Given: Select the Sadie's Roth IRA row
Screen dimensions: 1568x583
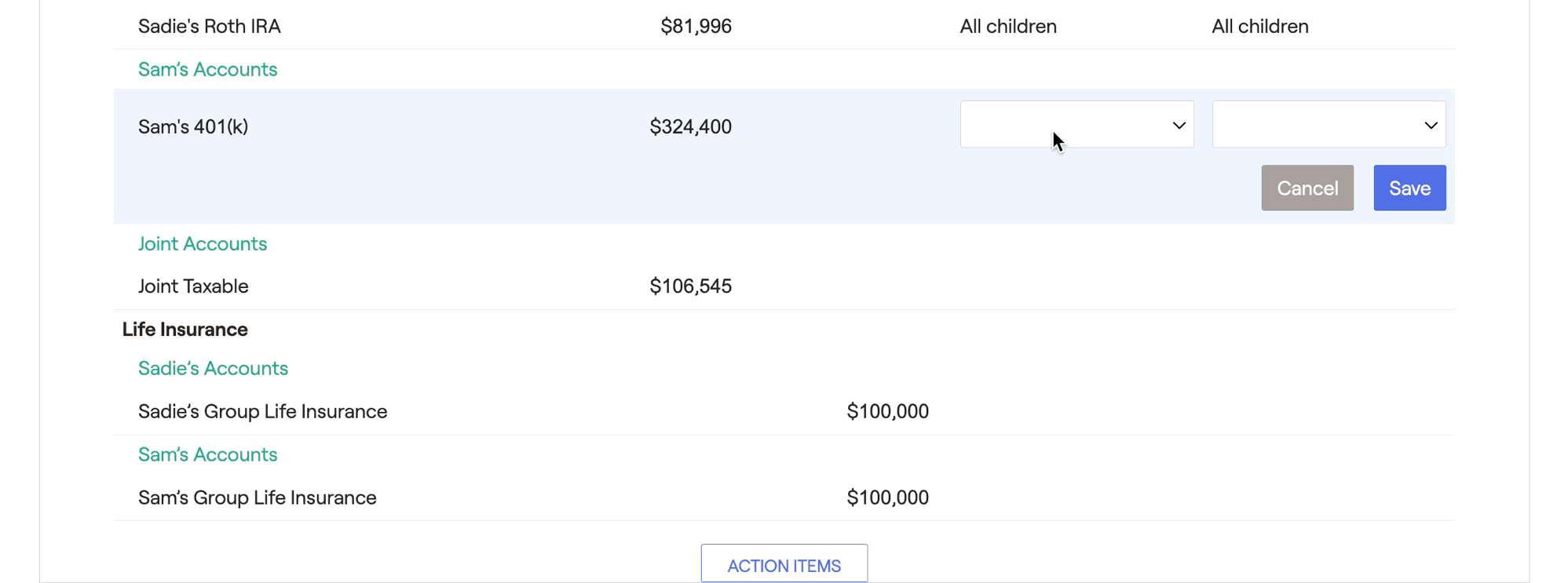Looking at the screenshot, I should 210,26.
